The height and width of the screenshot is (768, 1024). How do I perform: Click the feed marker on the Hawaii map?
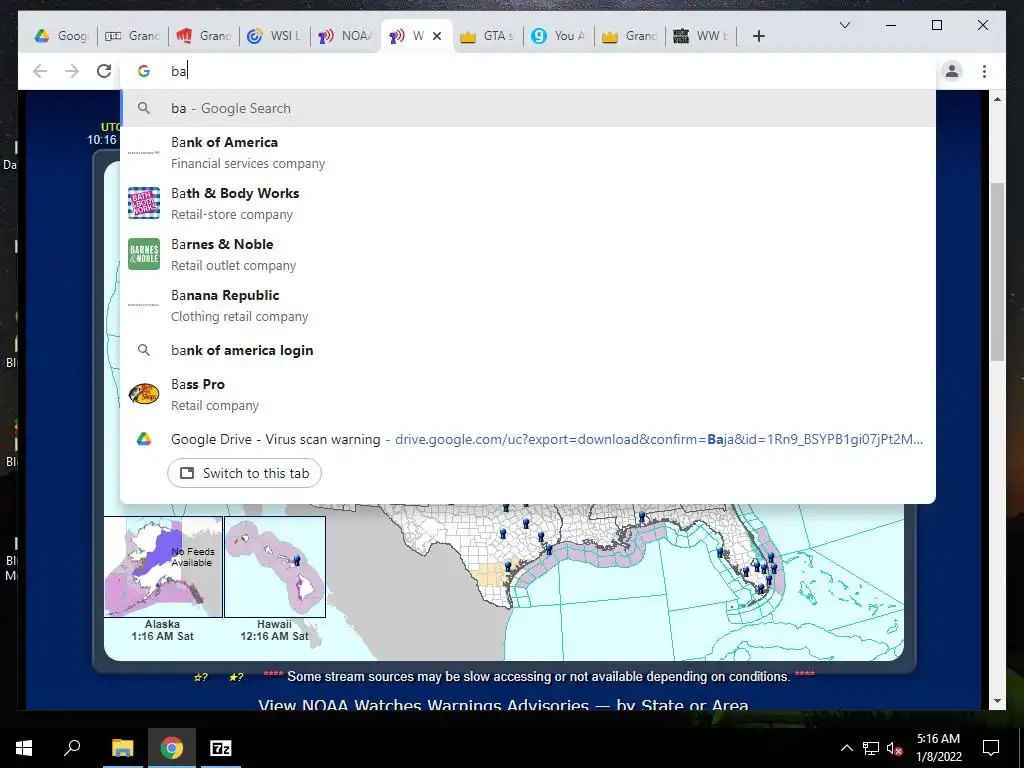coord(297,560)
